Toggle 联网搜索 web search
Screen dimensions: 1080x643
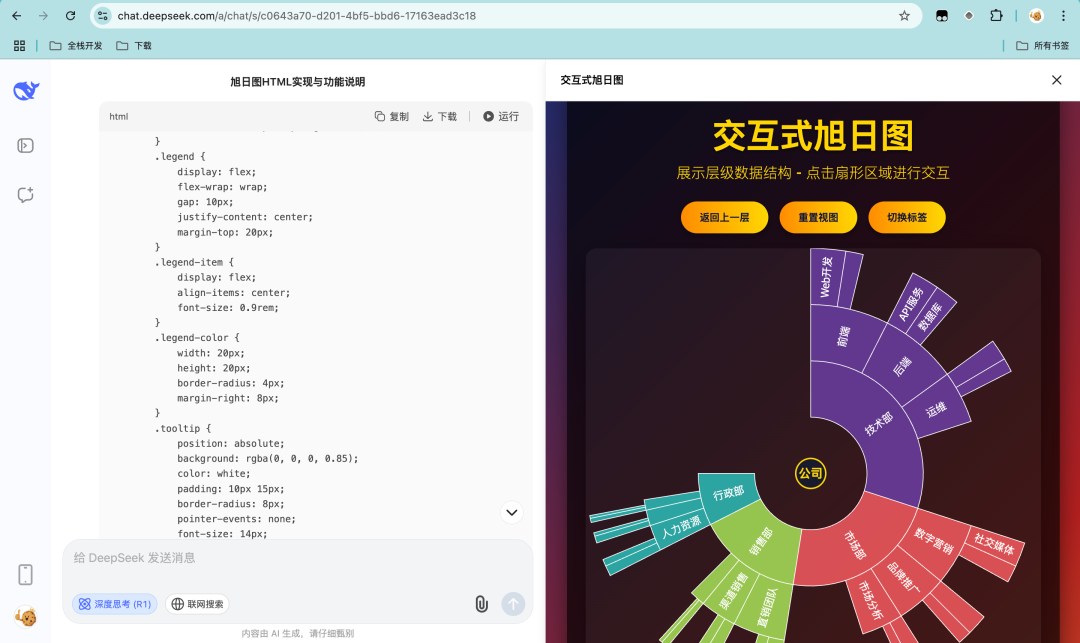pyautogui.click(x=198, y=604)
